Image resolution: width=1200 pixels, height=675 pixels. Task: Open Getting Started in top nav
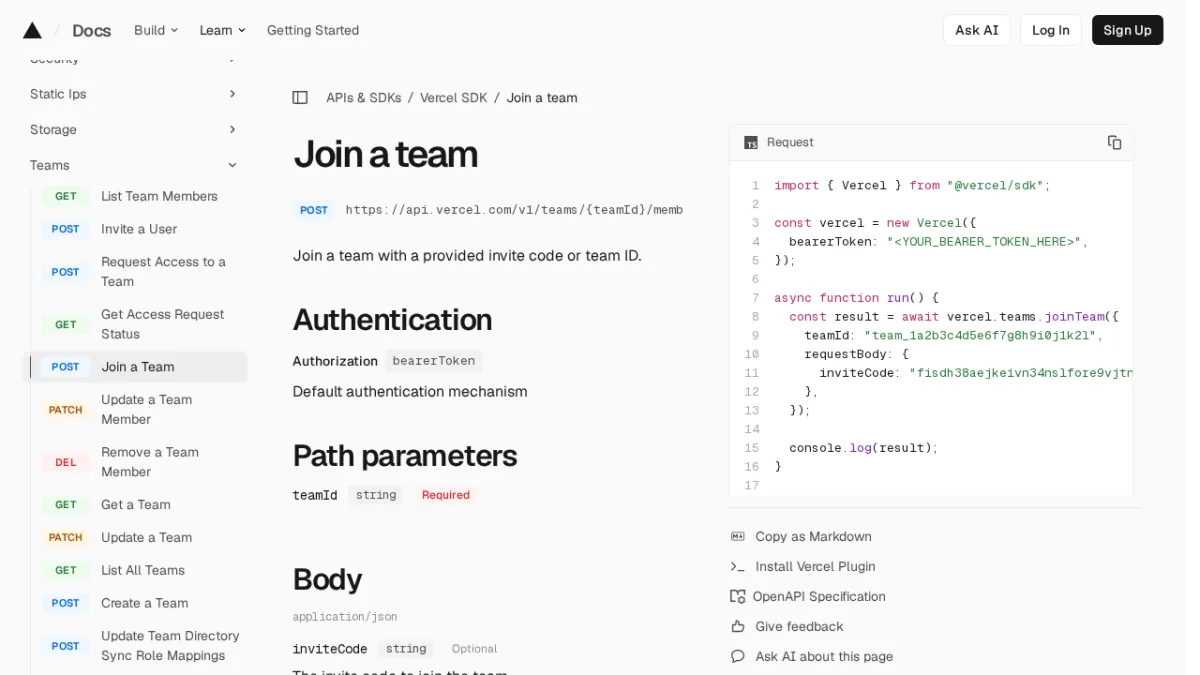click(313, 30)
